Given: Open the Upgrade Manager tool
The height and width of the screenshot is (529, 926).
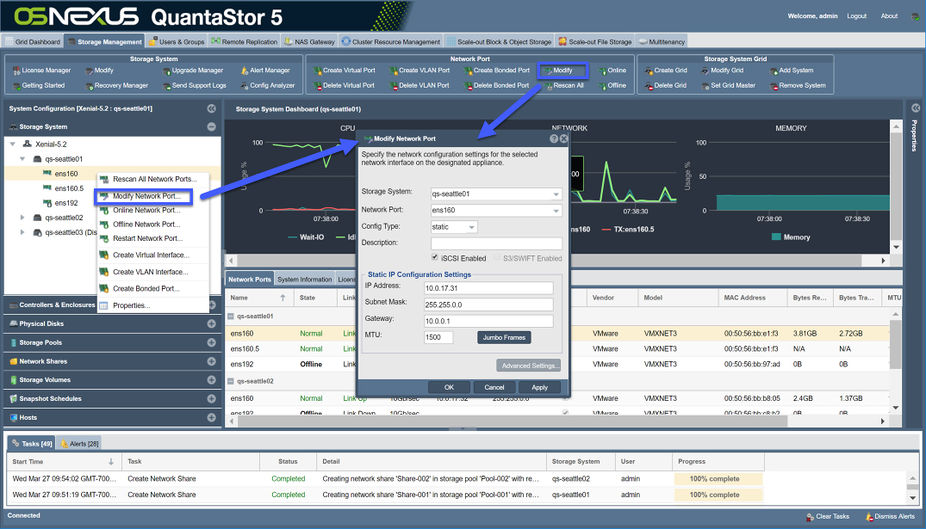Looking at the screenshot, I should pyautogui.click(x=193, y=70).
